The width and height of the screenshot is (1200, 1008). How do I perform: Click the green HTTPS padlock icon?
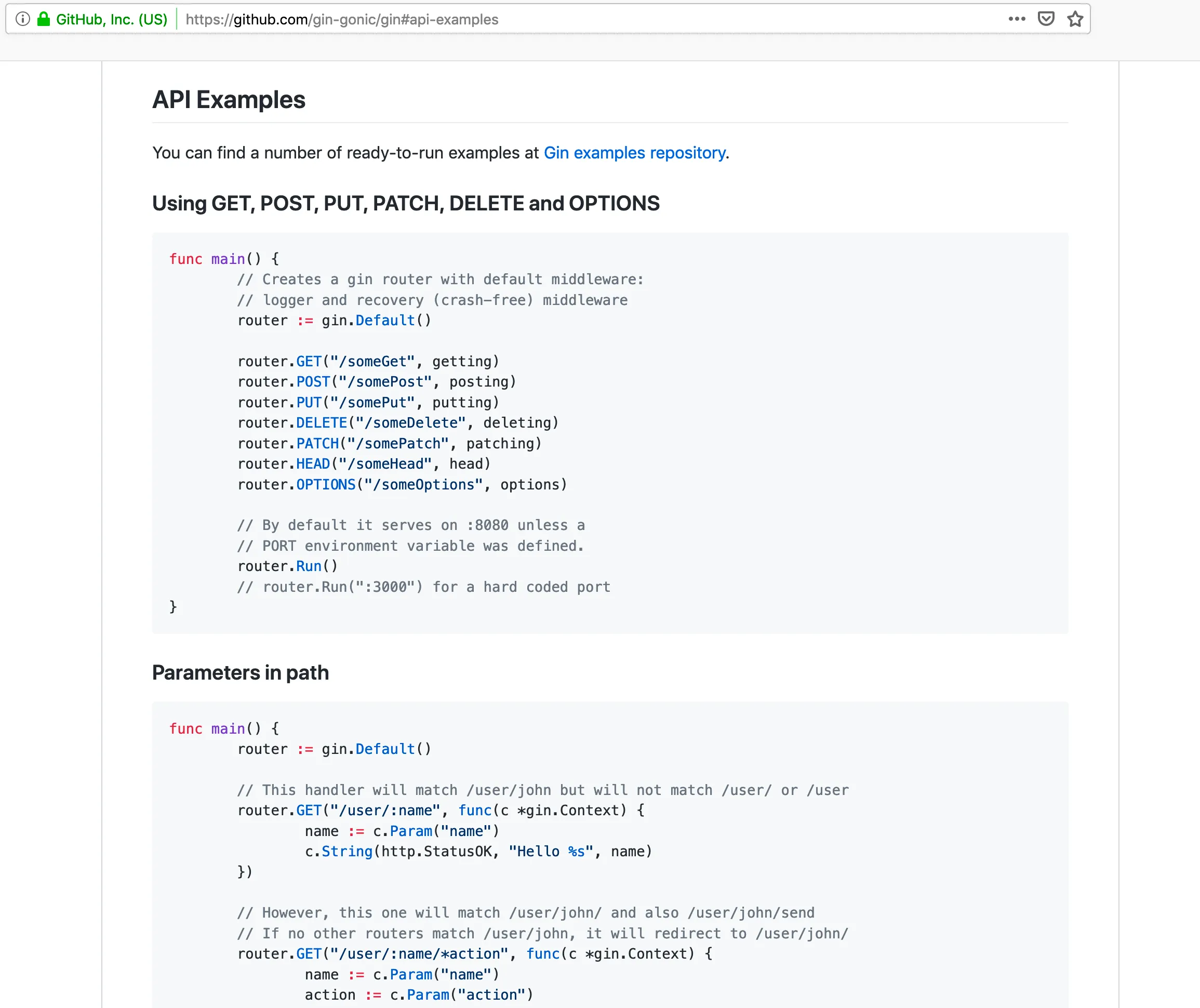[x=44, y=19]
